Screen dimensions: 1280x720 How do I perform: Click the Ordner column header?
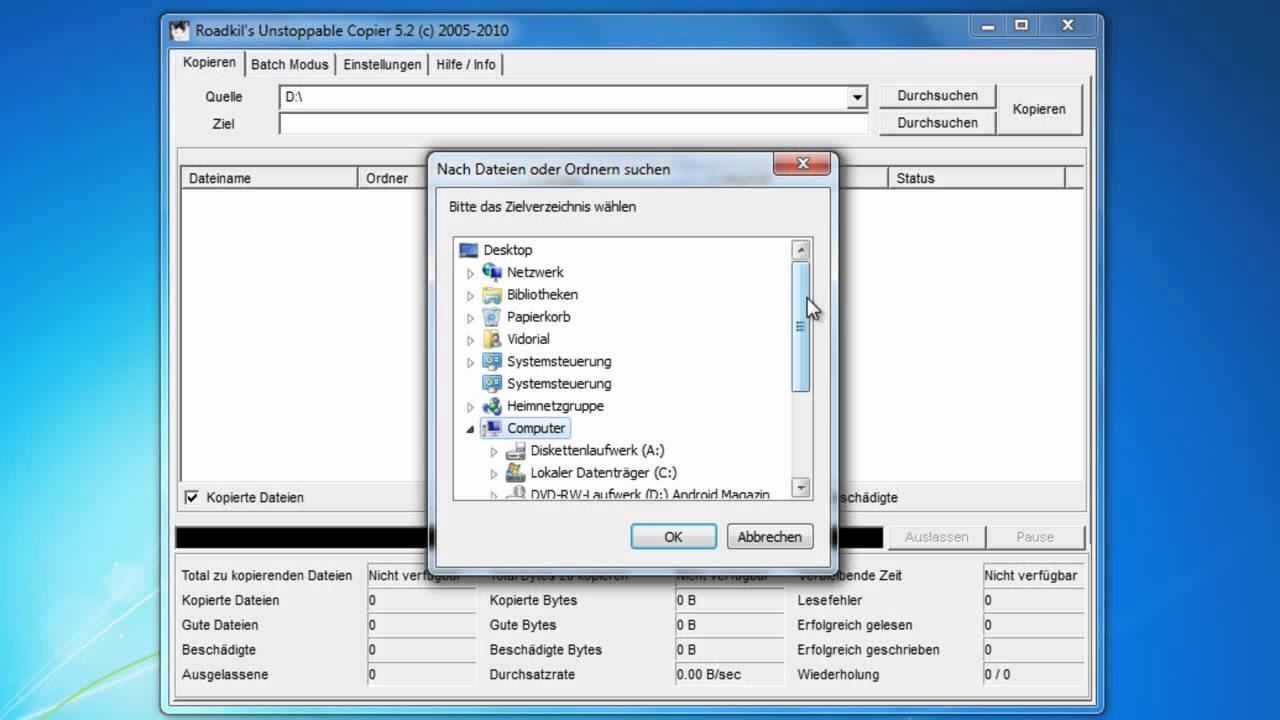(x=392, y=178)
